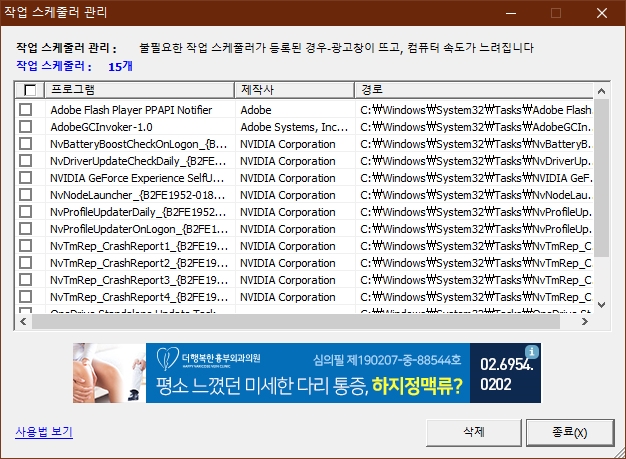This screenshot has width=626, height=459.
Task: Click the 삭제 button
Action: (474, 432)
